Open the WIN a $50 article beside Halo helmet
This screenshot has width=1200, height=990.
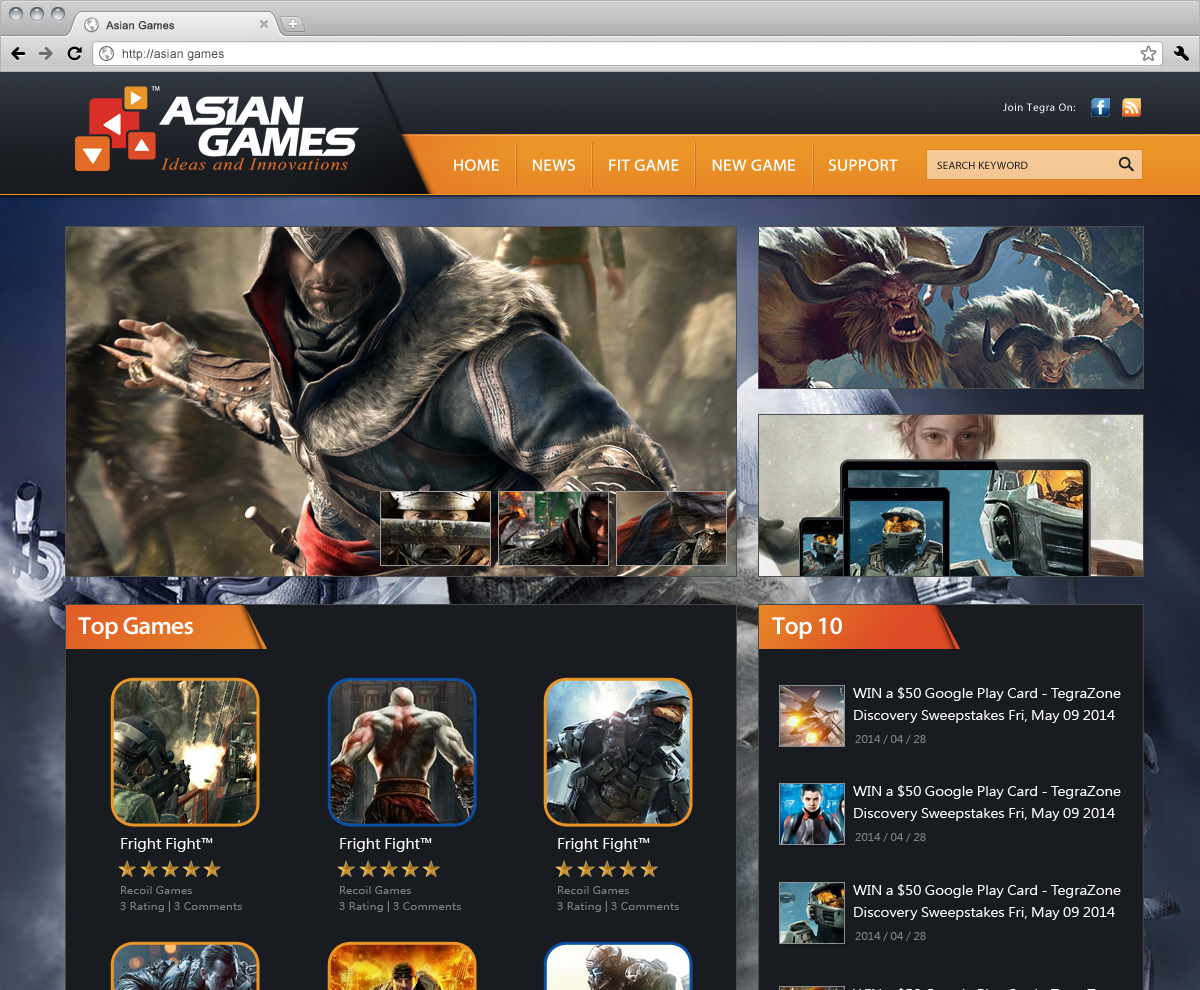pyautogui.click(x=987, y=901)
